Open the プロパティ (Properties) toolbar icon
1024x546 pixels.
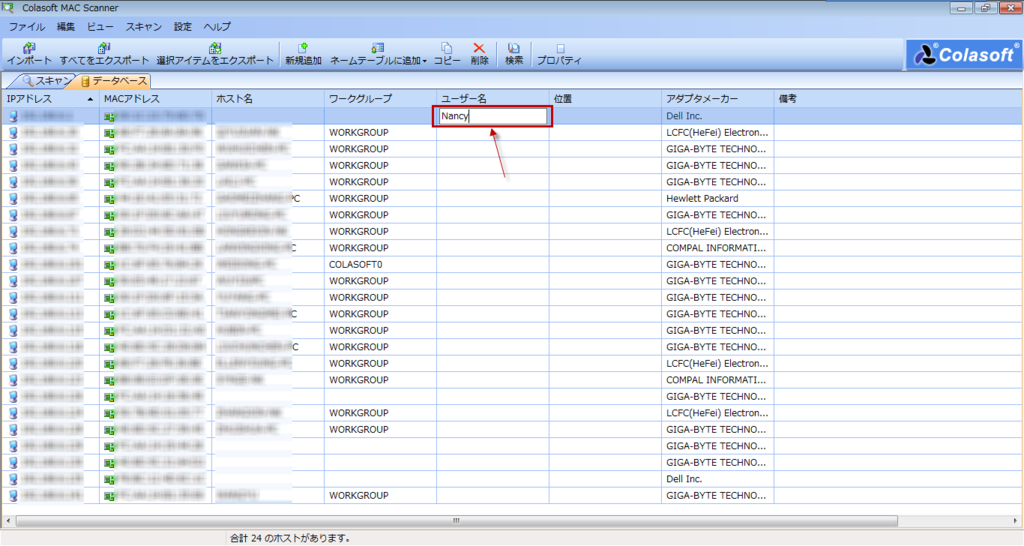[x=559, y=54]
